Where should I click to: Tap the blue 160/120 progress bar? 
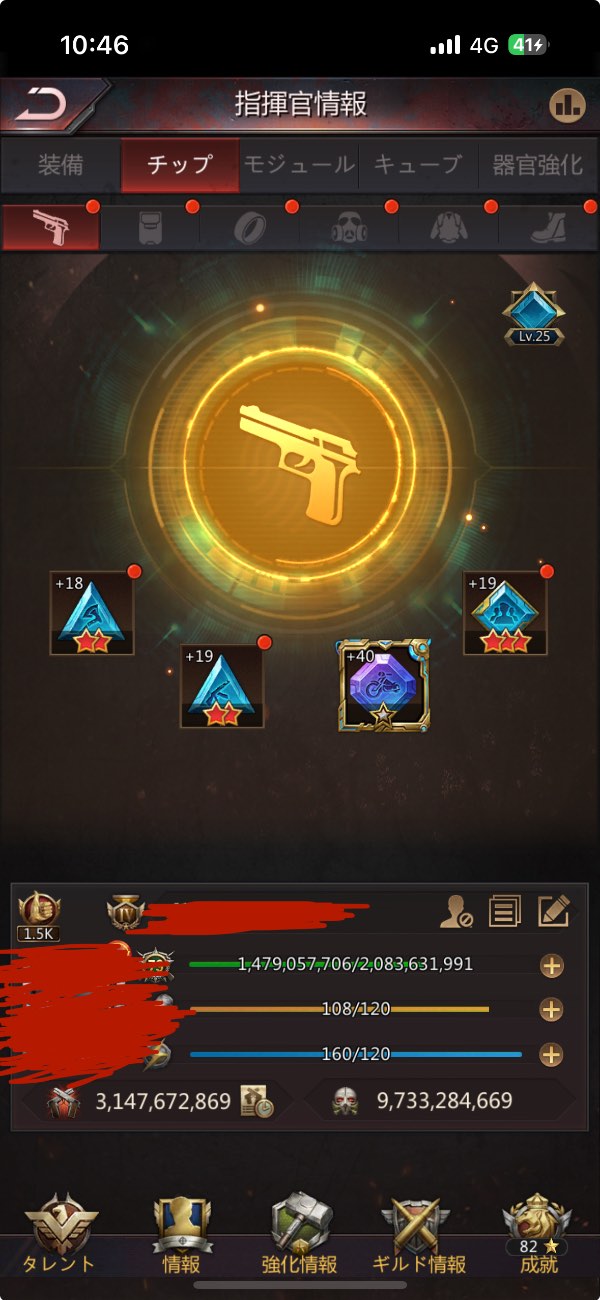tap(356, 1054)
